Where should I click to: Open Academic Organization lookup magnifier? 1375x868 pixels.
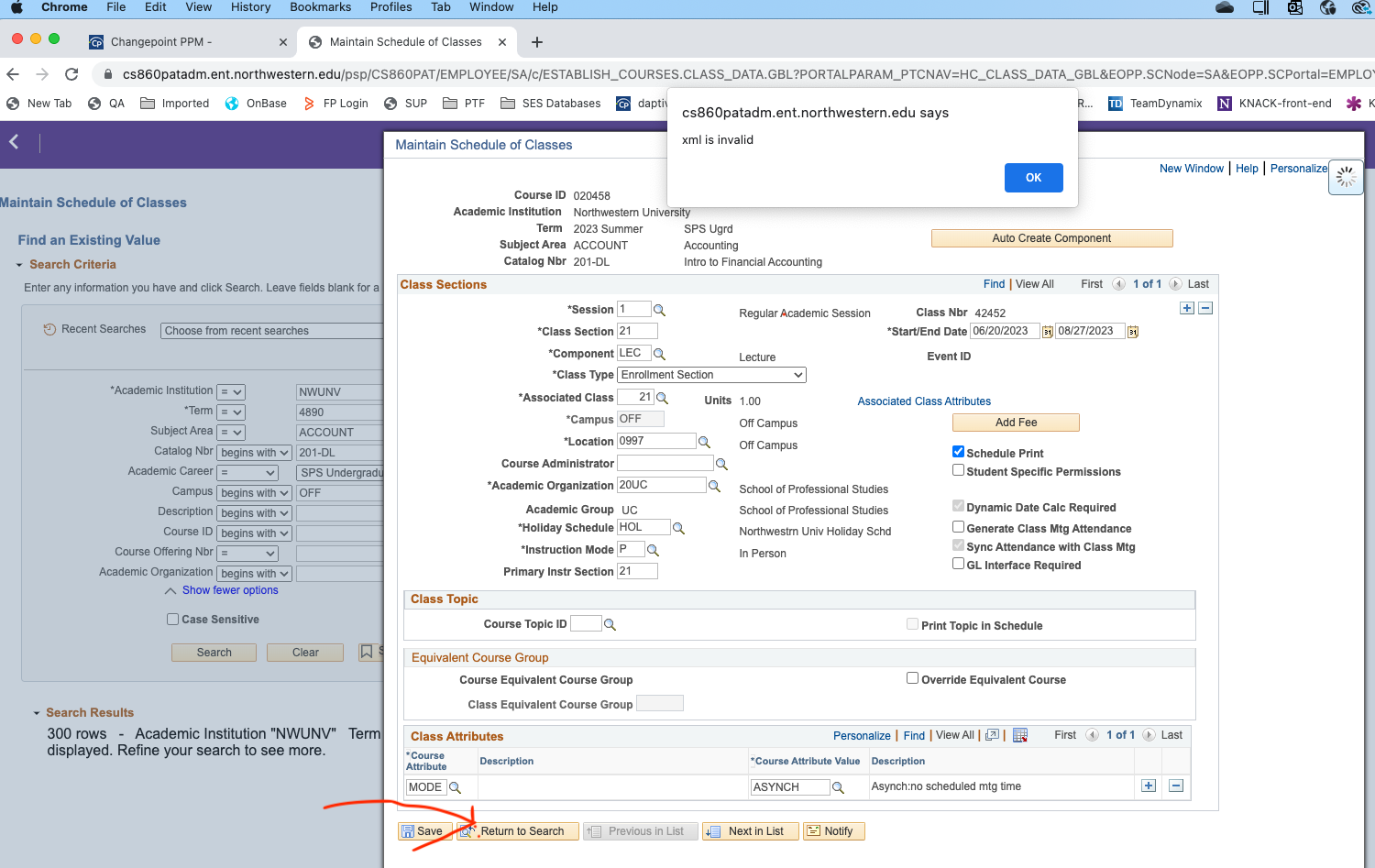click(714, 486)
